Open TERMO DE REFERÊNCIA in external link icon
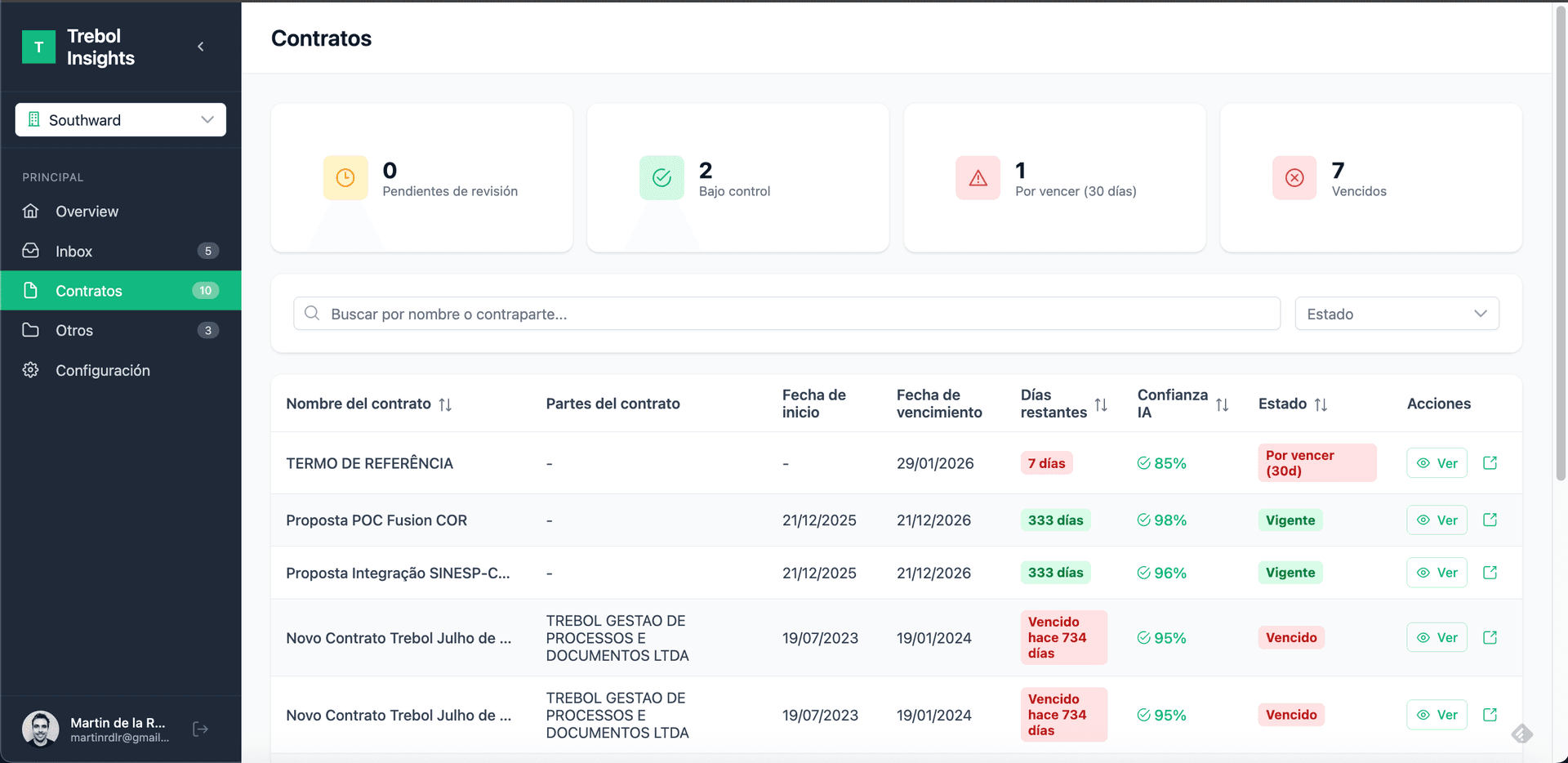This screenshot has width=1568, height=763. 1490,463
